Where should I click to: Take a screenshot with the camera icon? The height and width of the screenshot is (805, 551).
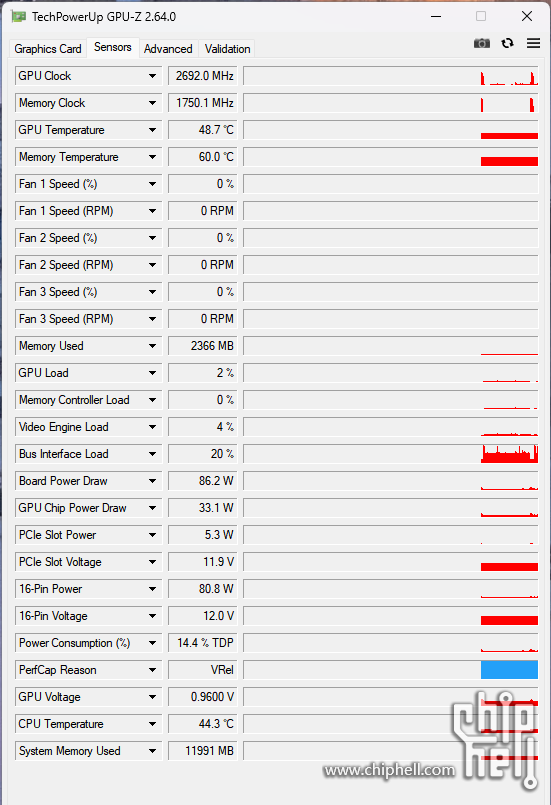coord(481,43)
